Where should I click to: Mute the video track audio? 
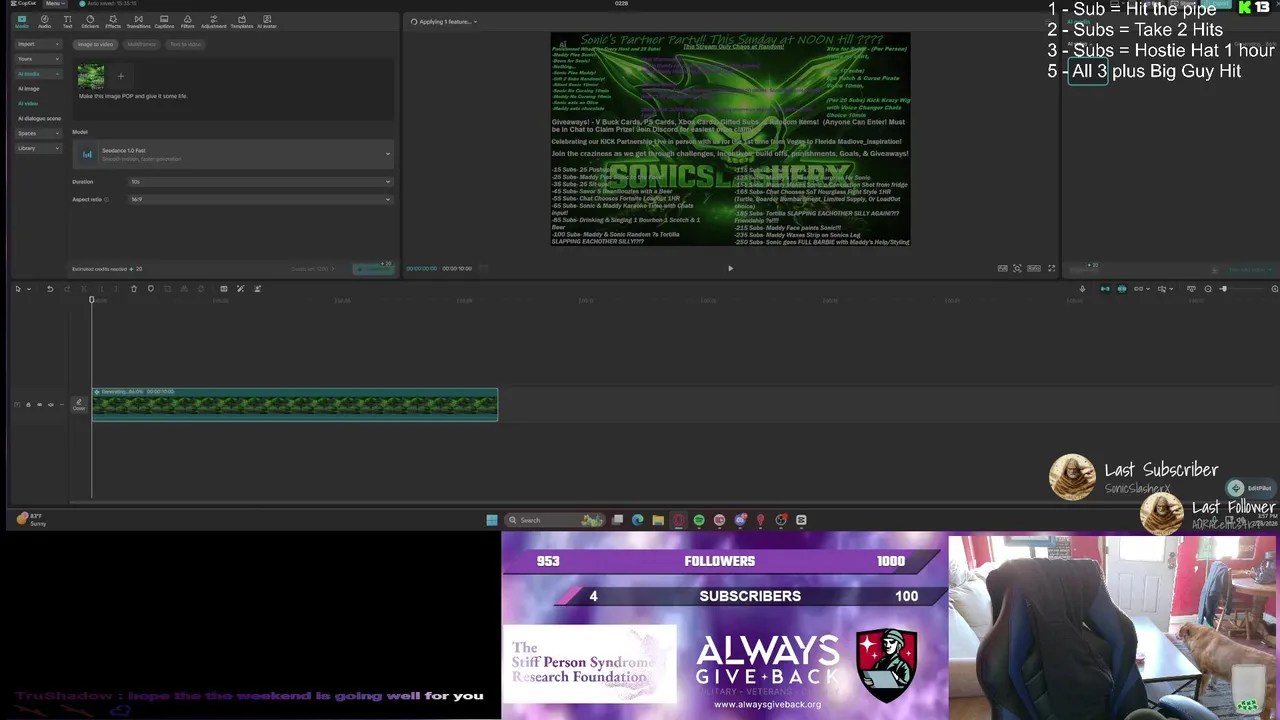point(50,404)
